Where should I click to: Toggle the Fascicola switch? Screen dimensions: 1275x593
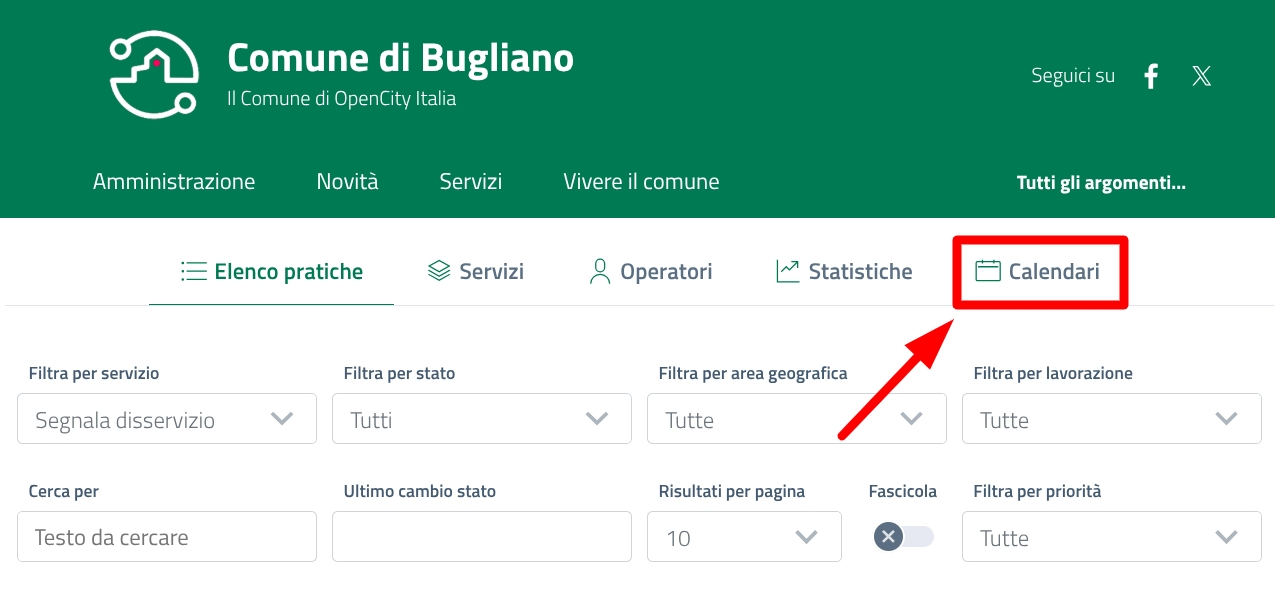click(903, 537)
